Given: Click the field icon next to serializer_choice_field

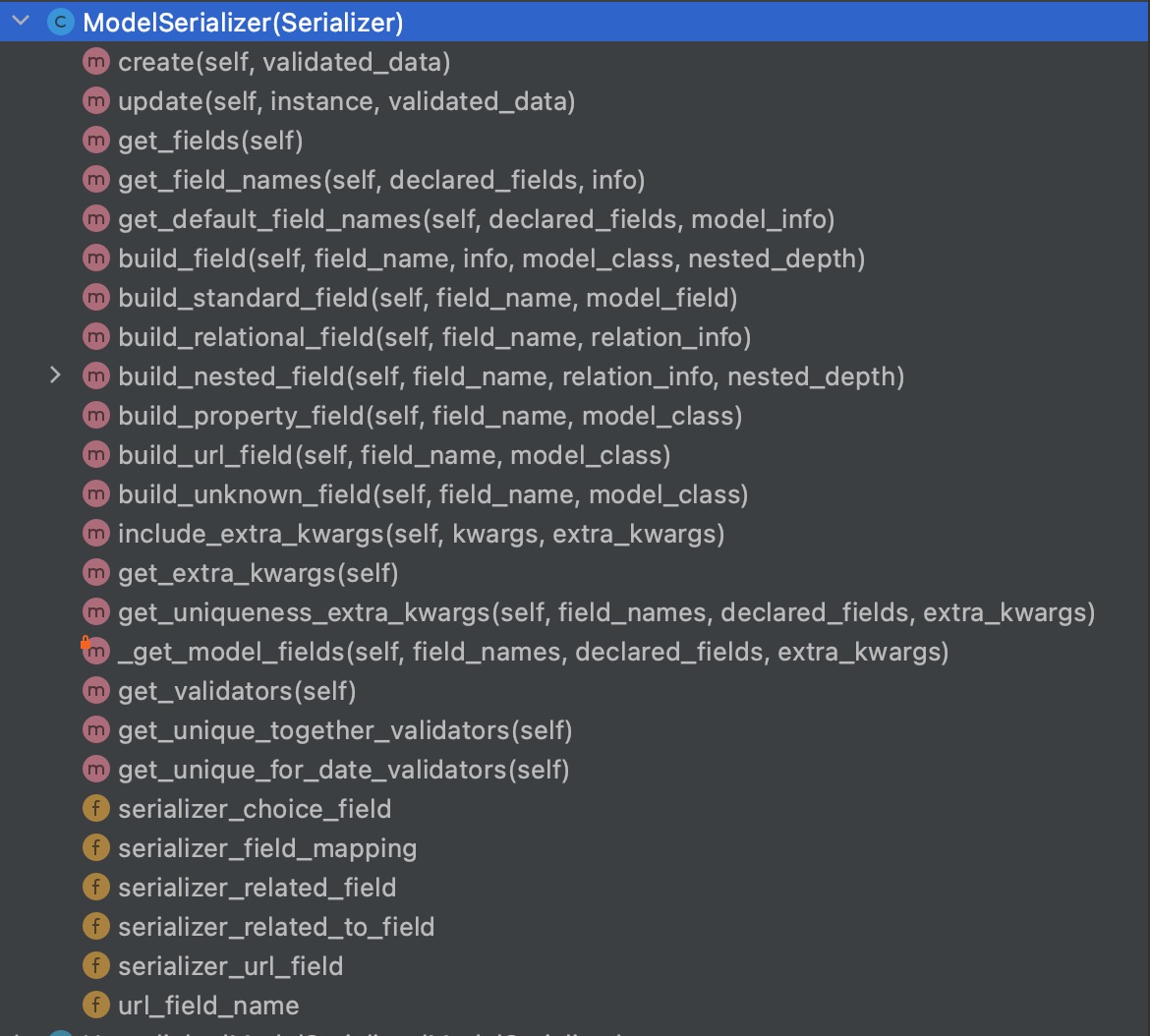Looking at the screenshot, I should (x=95, y=808).
